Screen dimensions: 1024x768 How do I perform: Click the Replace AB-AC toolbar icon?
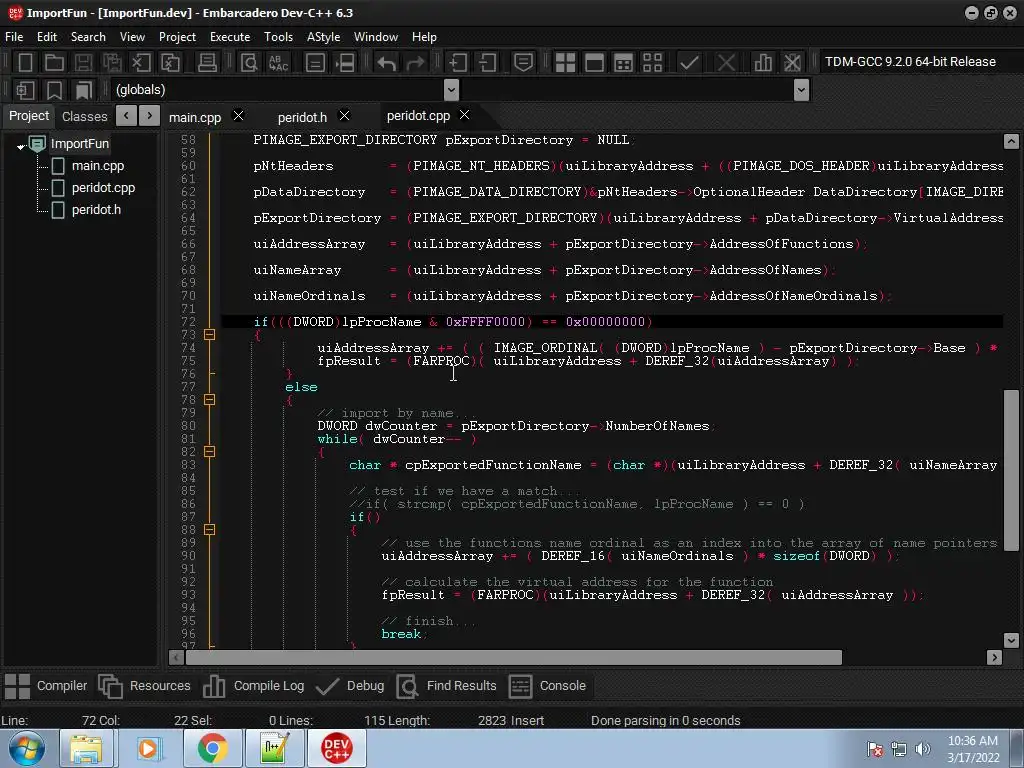point(278,63)
